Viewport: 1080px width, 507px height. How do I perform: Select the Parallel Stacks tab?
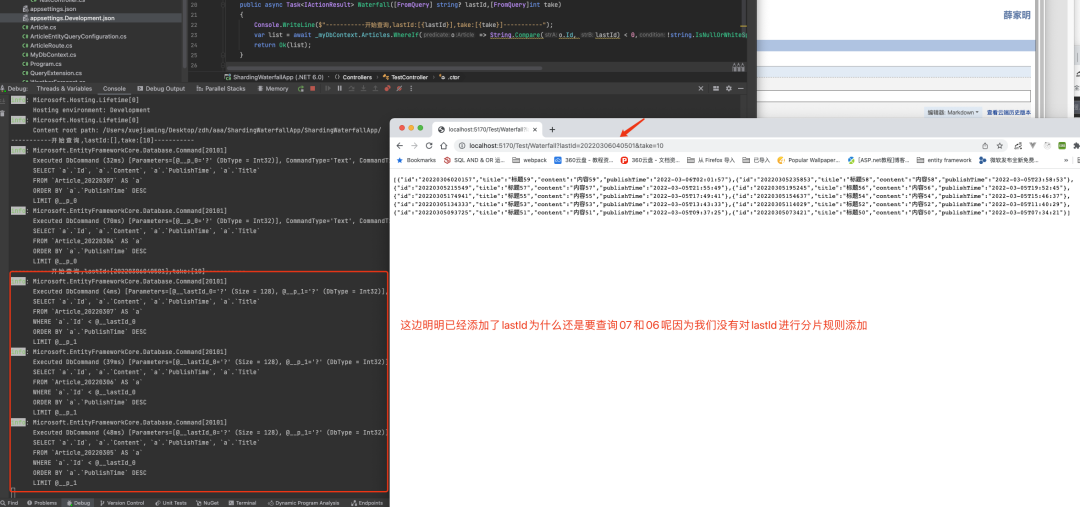221,88
